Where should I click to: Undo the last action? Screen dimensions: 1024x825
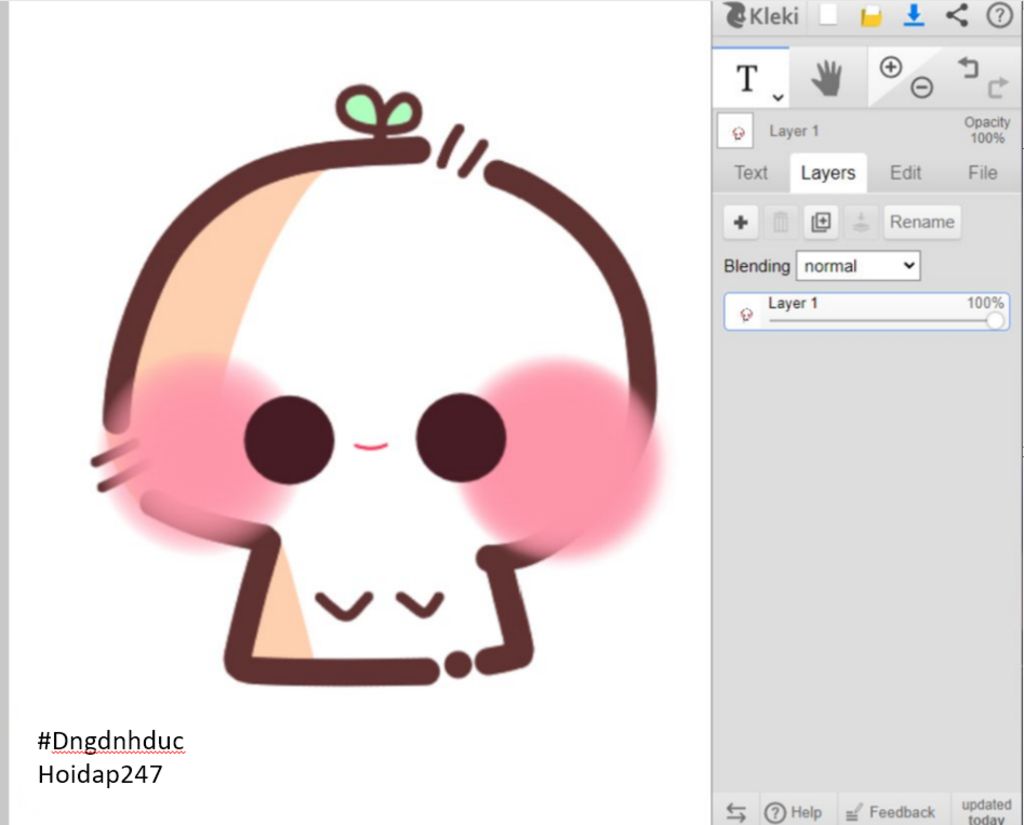point(968,67)
